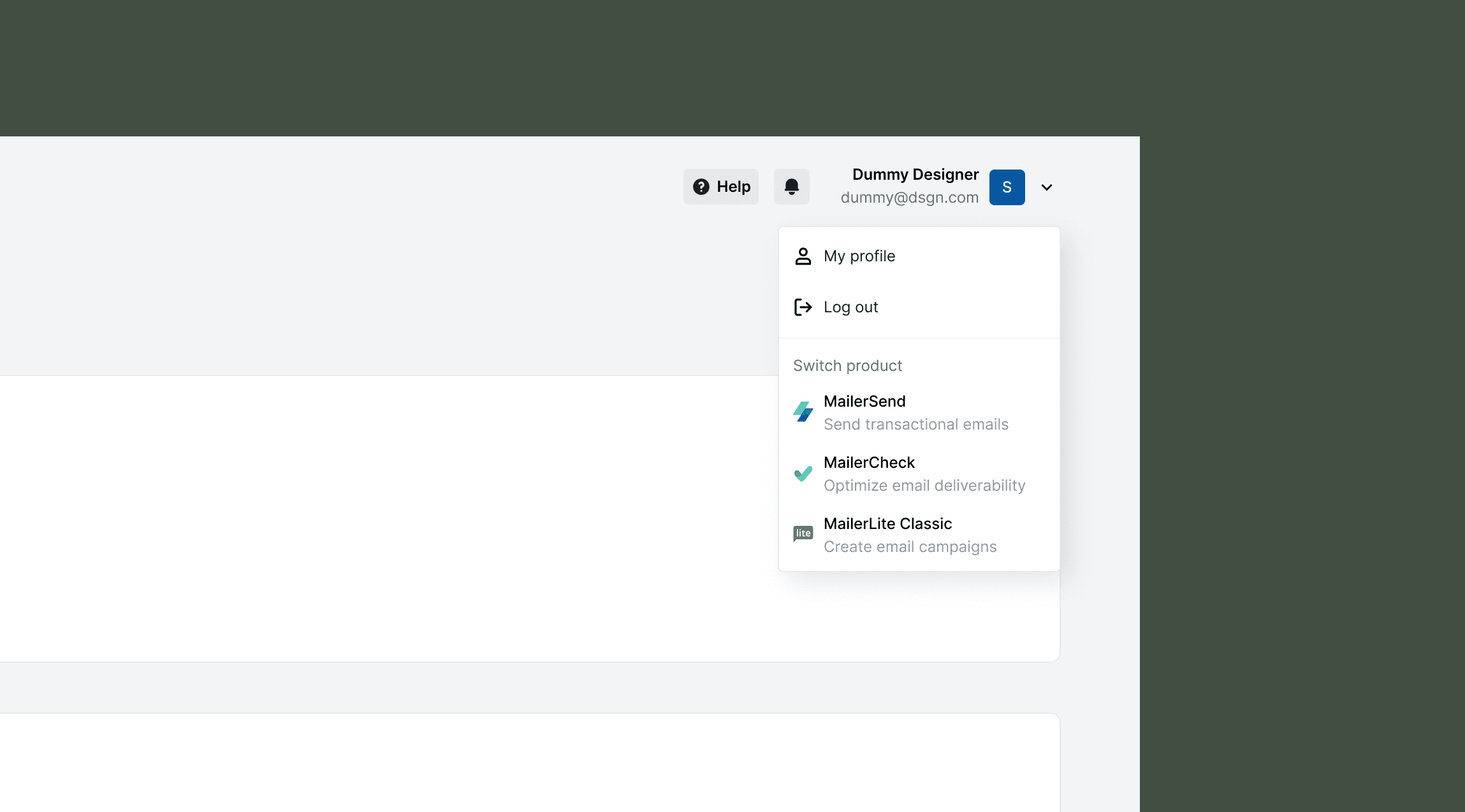
Task: Click the Log out arrow icon
Action: coord(803,307)
